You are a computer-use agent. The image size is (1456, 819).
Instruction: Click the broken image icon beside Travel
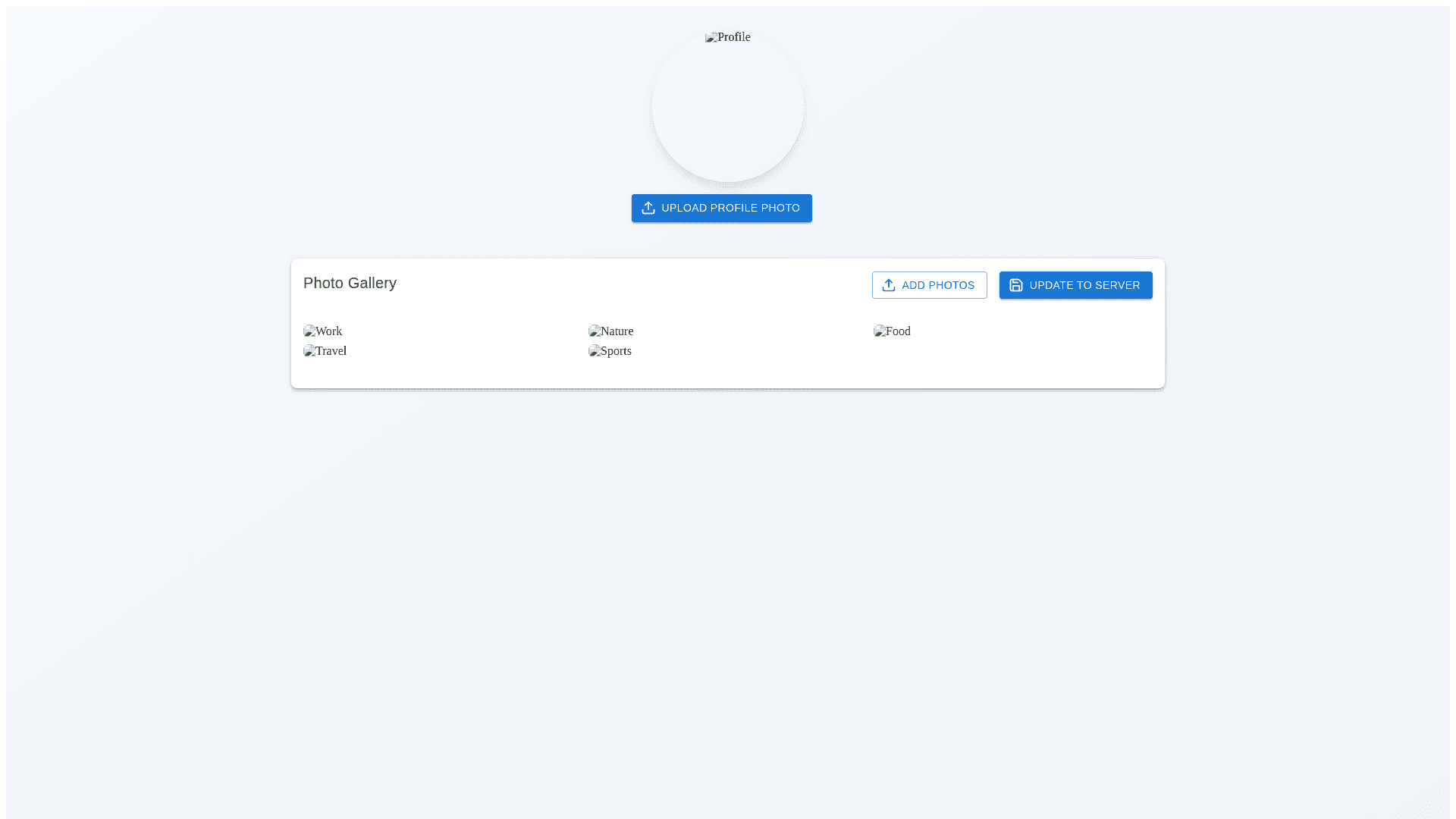pos(309,351)
